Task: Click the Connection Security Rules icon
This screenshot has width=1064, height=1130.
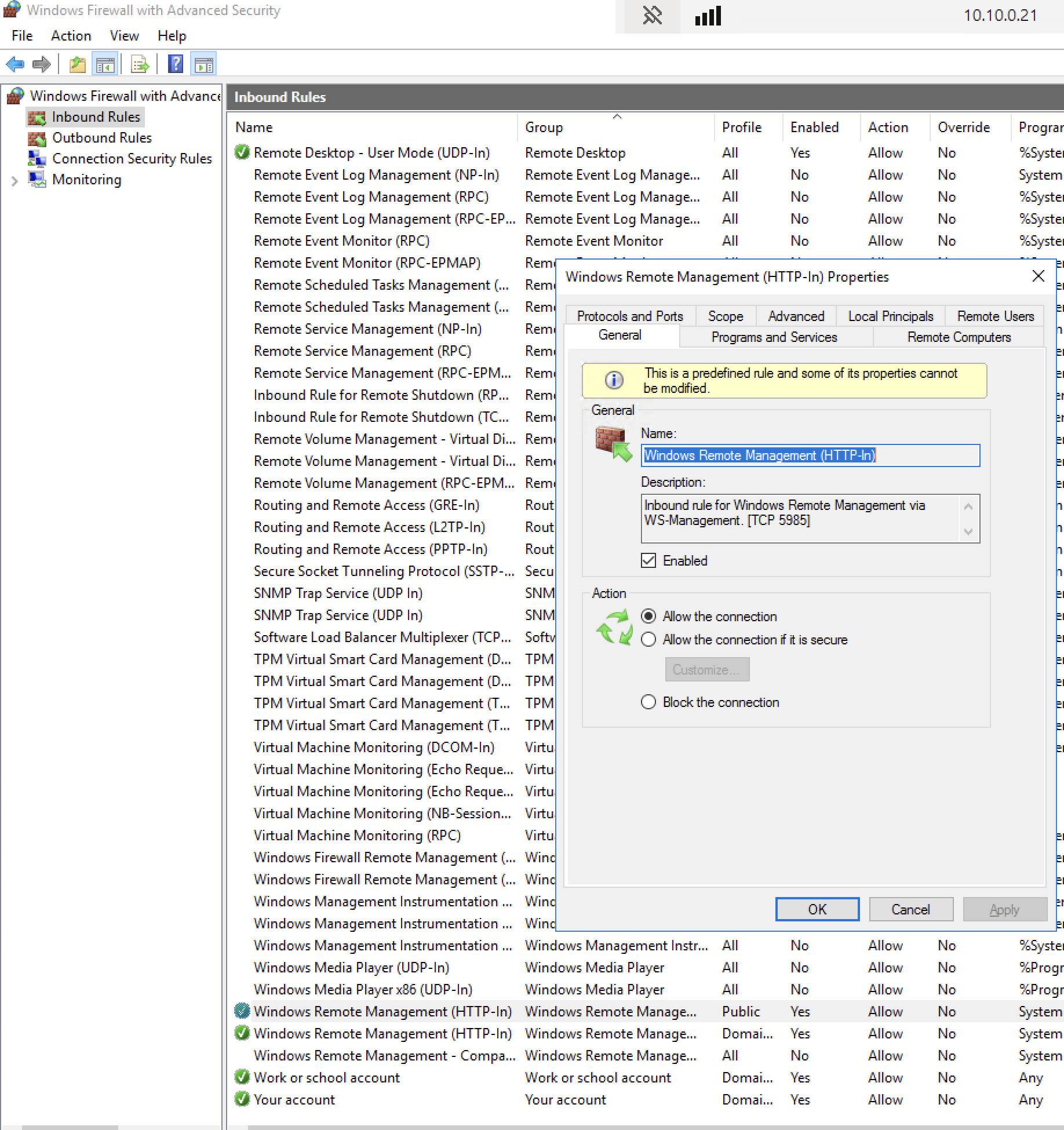Action: pyautogui.click(x=37, y=159)
